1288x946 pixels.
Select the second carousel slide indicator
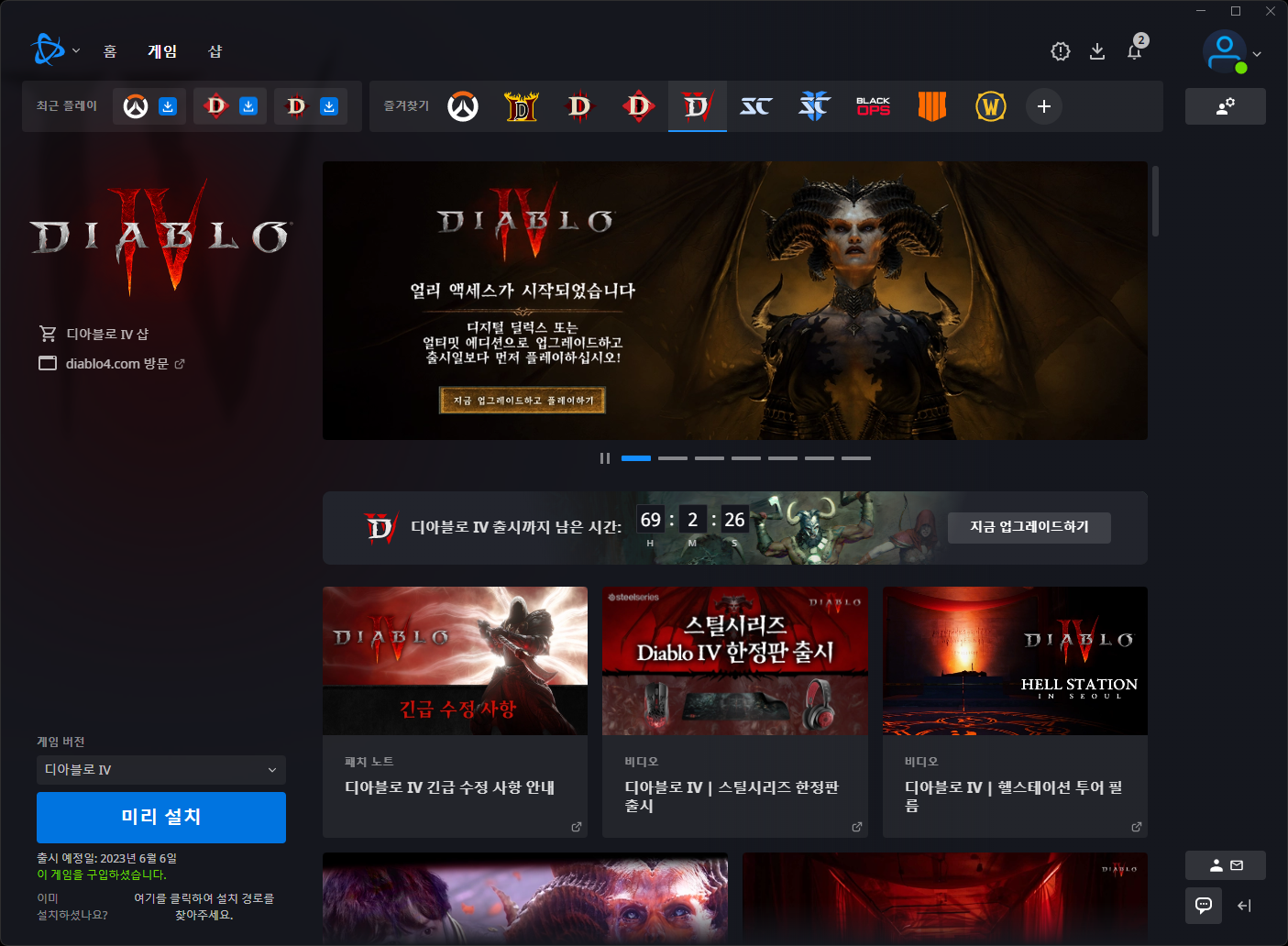click(x=673, y=458)
